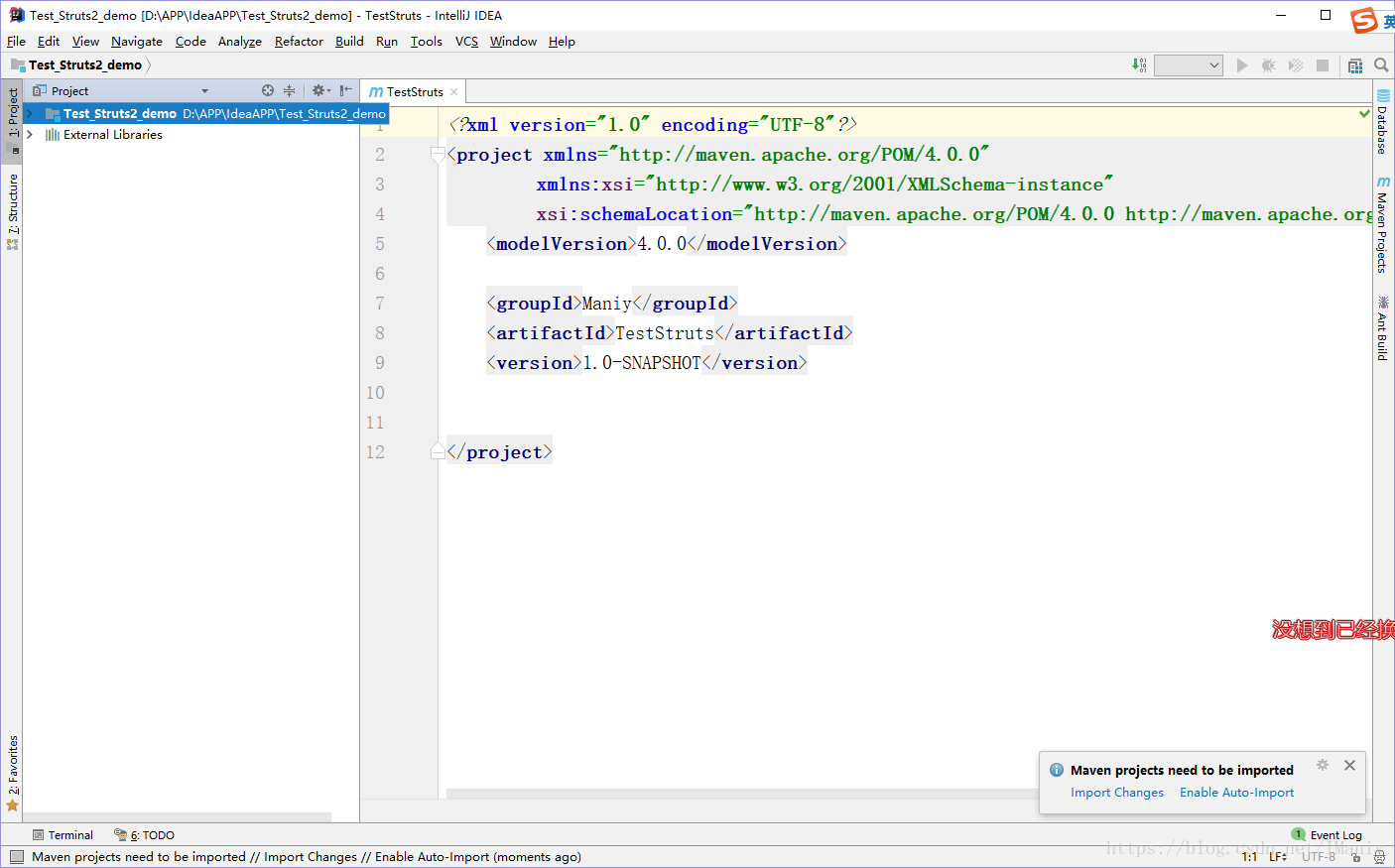Click the notification info icon
1395x868 pixels.
click(x=1057, y=770)
